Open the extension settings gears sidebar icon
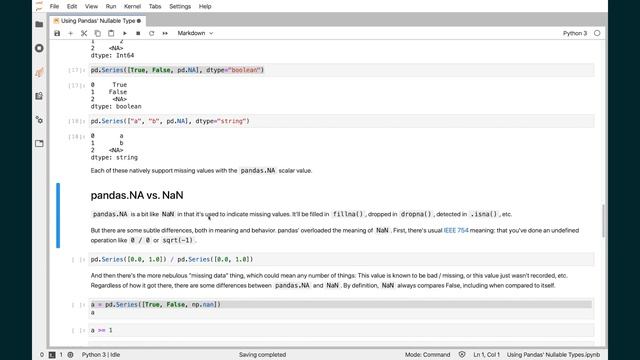 tap(39, 120)
